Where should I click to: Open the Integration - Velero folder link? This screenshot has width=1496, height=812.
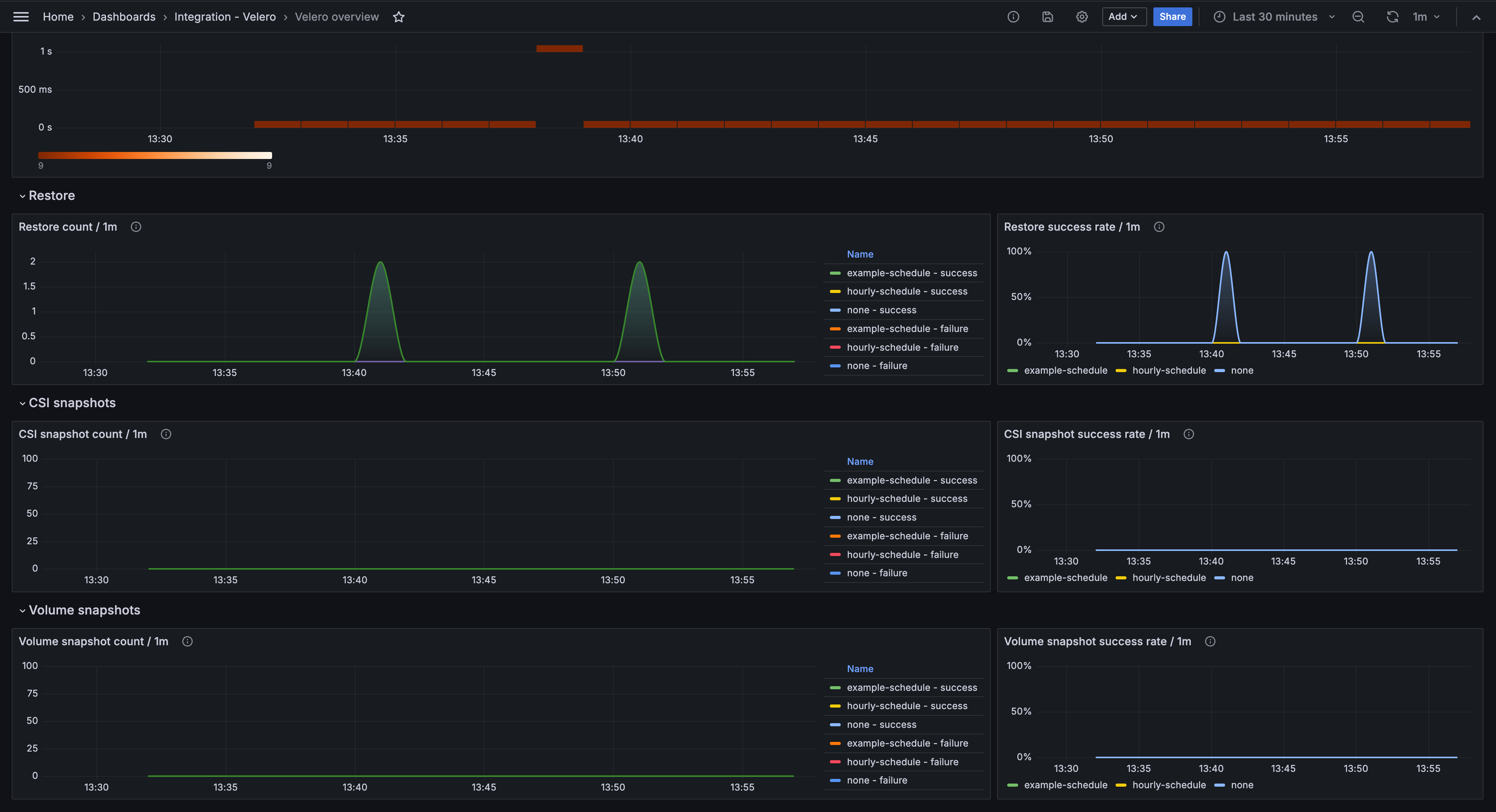(x=225, y=16)
